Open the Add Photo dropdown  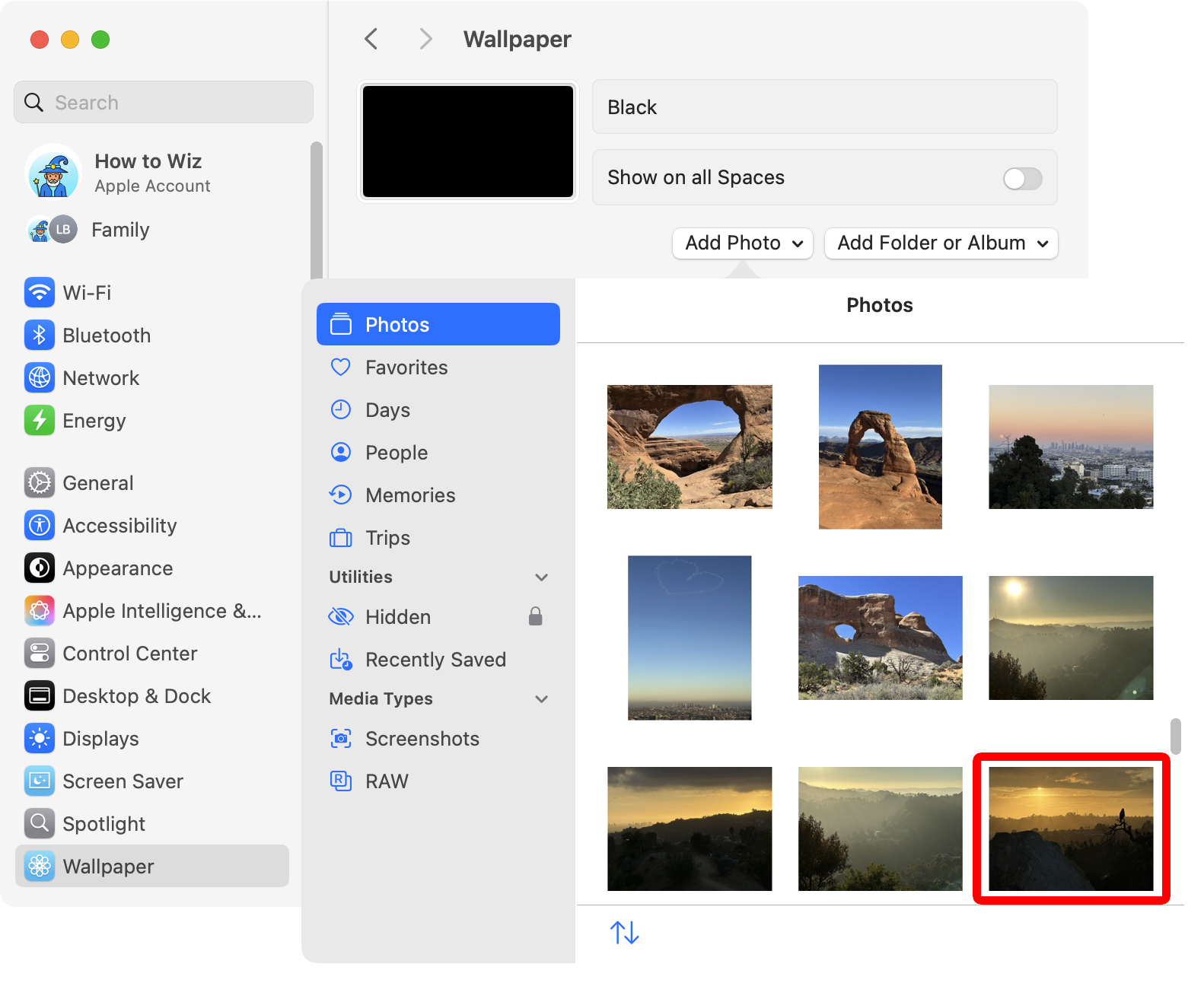point(743,243)
